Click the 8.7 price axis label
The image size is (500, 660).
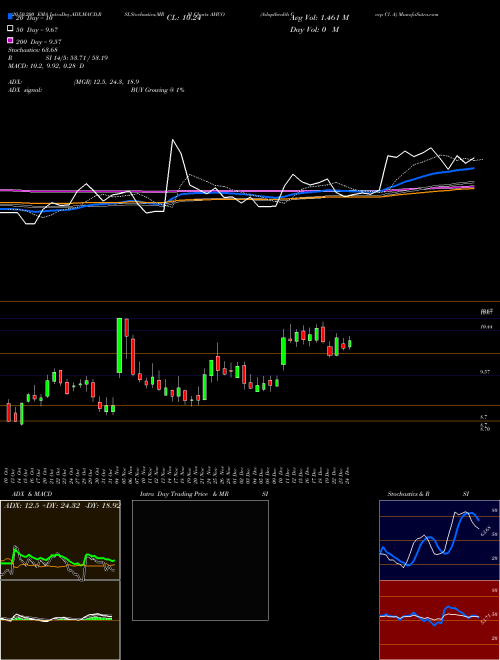[483, 417]
